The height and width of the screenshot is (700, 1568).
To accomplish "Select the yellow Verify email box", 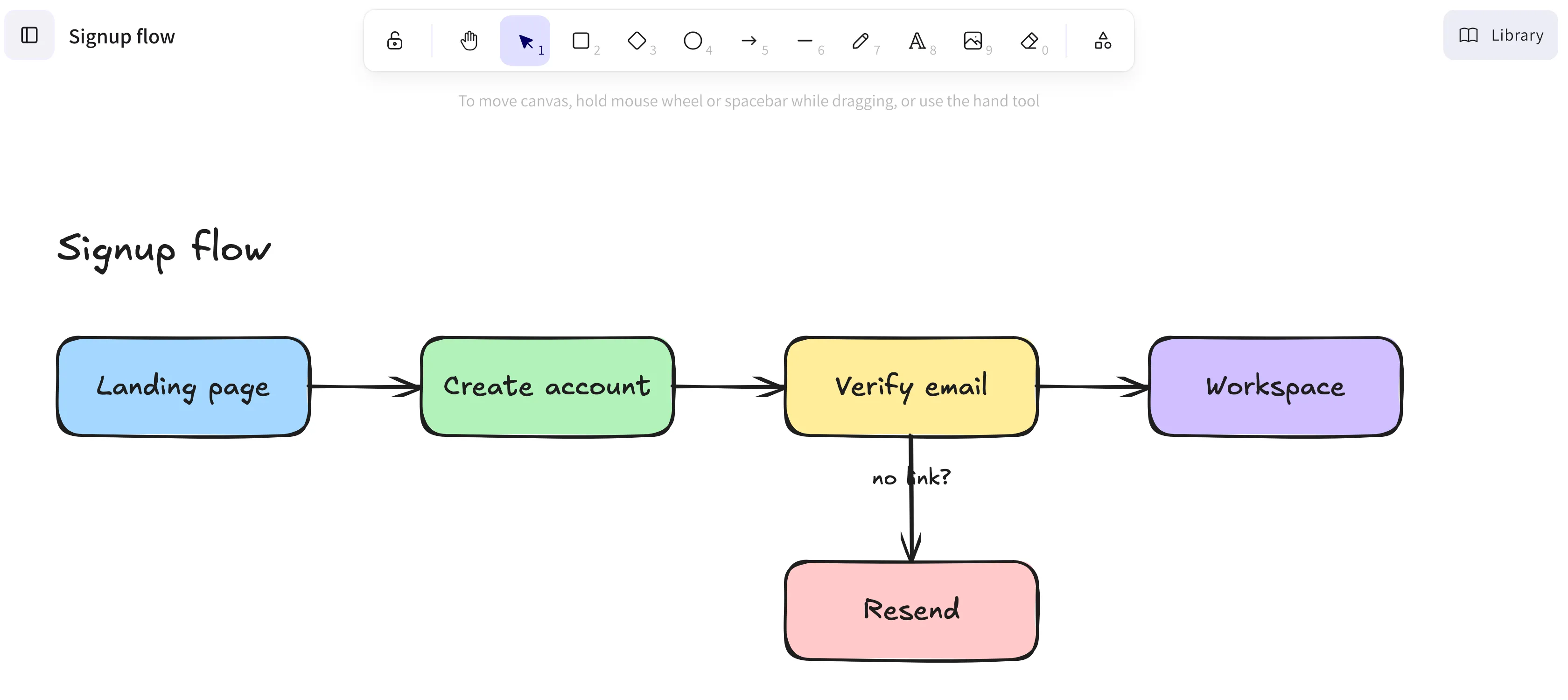I will (911, 386).
